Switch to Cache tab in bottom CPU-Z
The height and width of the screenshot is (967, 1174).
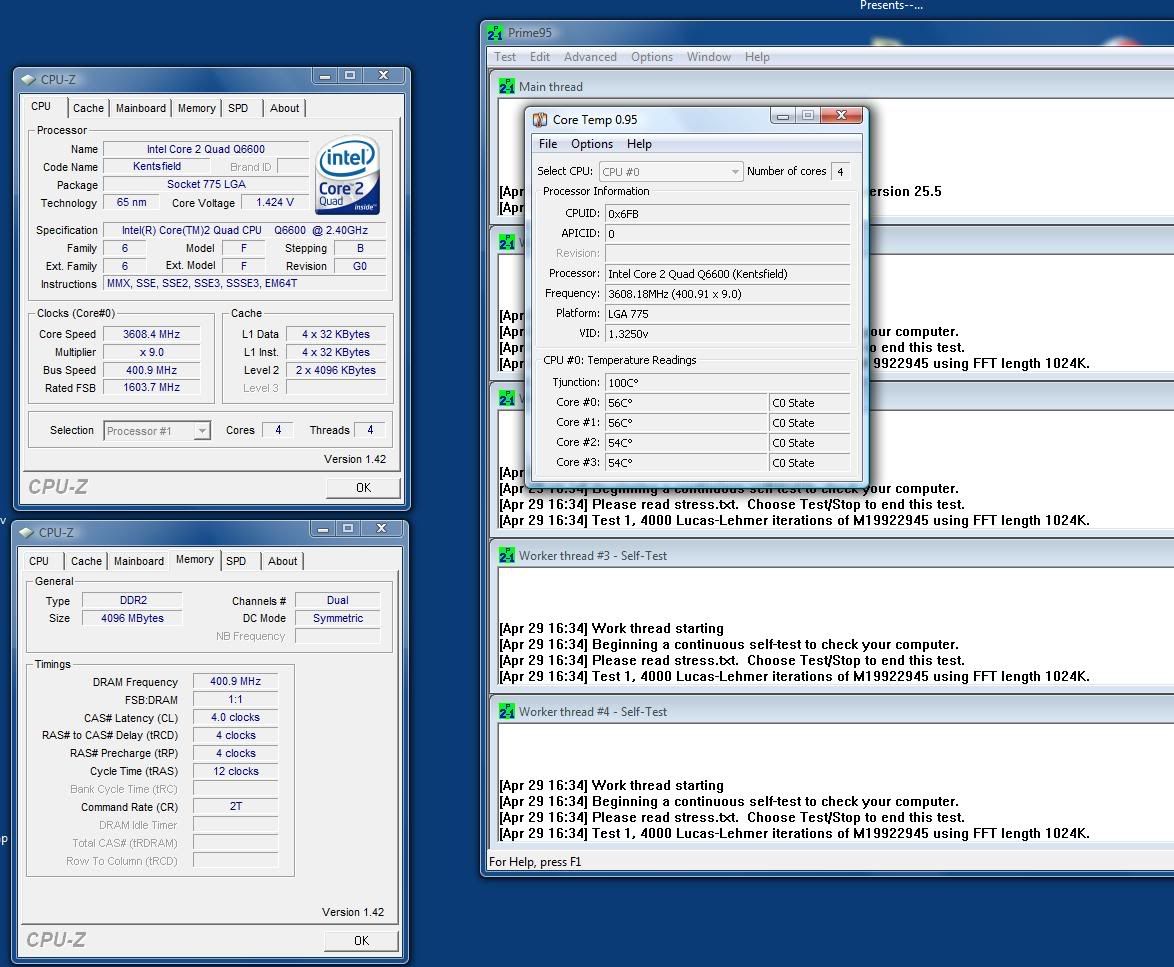(86, 561)
